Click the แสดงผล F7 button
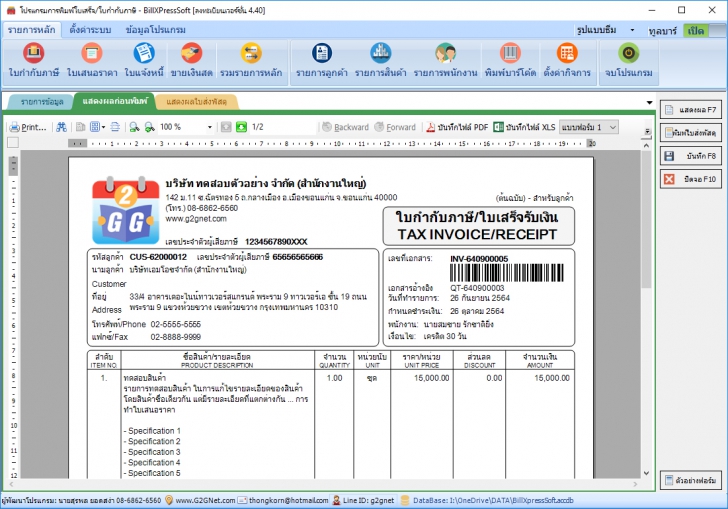Viewport: 728px width, 509px height. coord(691,110)
